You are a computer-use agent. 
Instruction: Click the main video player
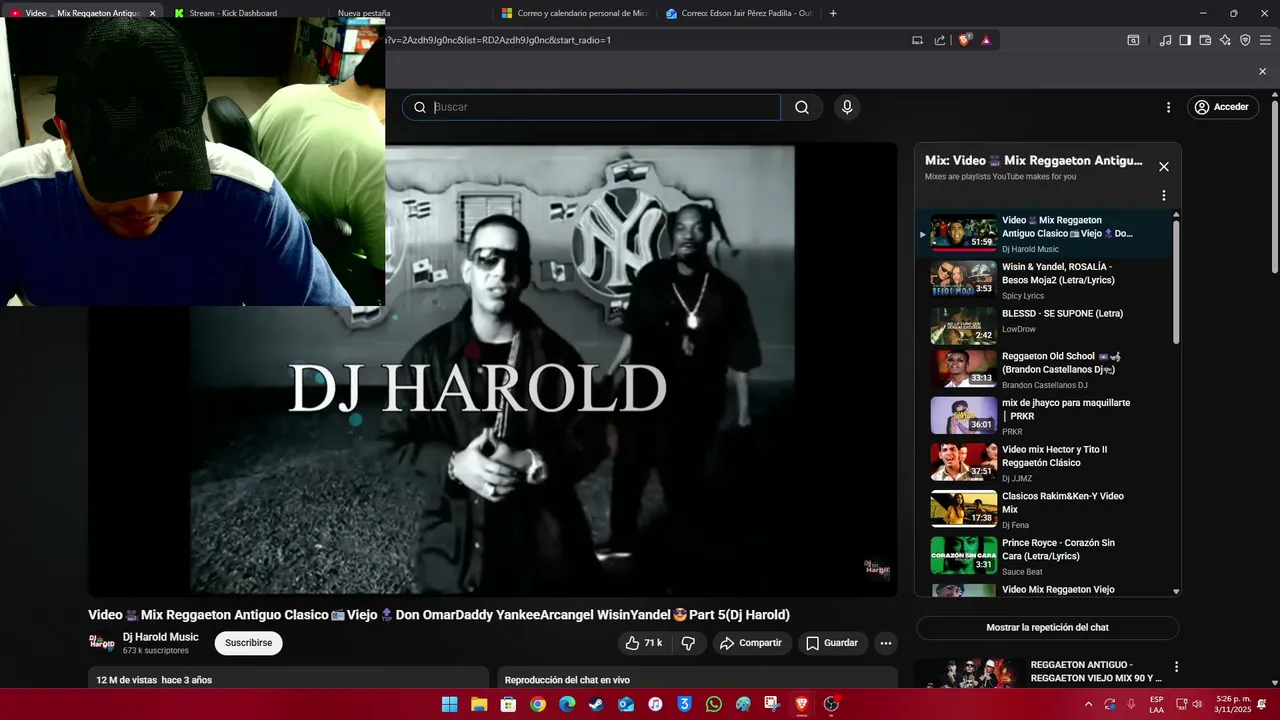[x=493, y=369]
